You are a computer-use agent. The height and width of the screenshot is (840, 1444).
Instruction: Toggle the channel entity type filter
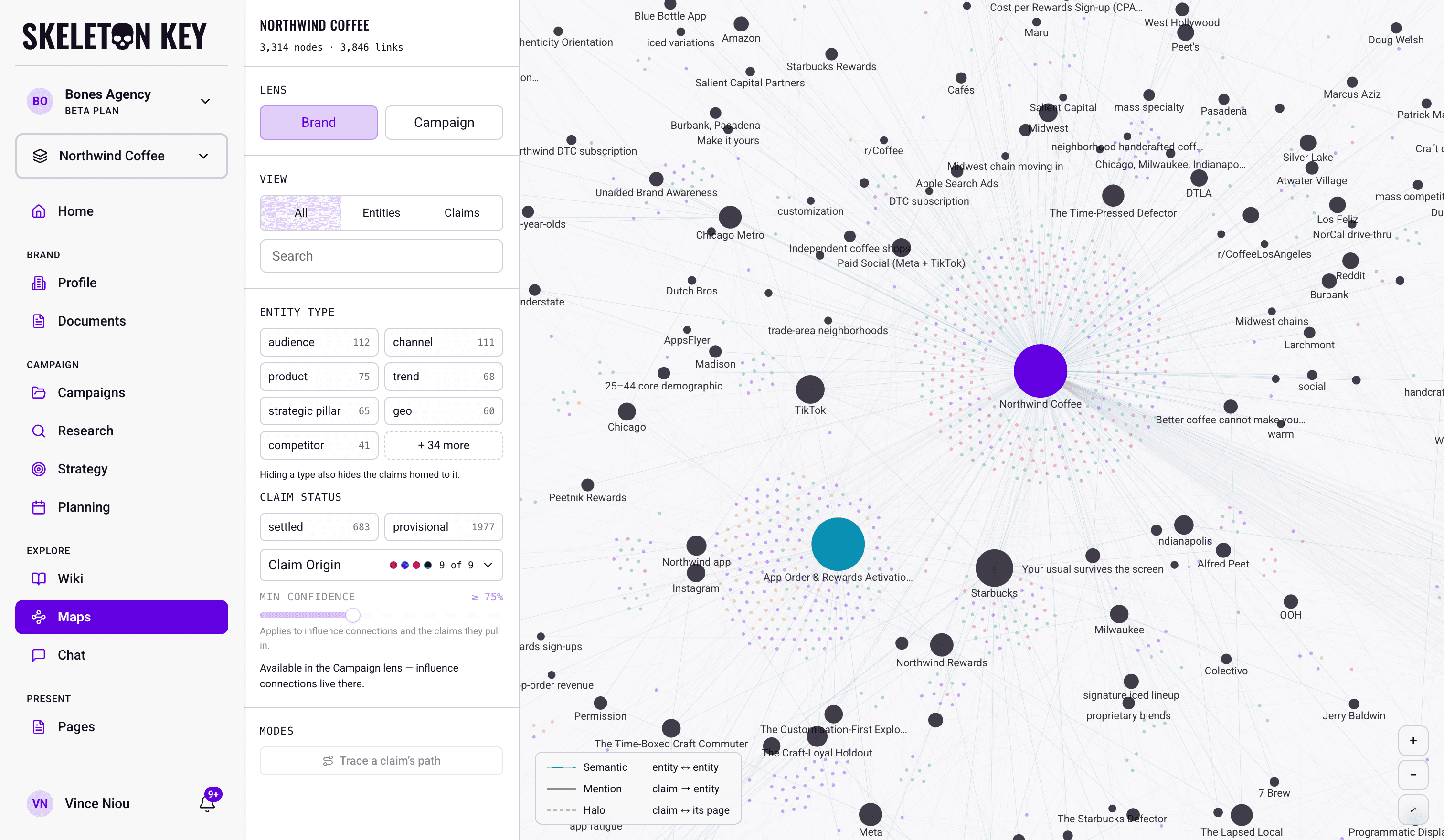click(x=444, y=342)
